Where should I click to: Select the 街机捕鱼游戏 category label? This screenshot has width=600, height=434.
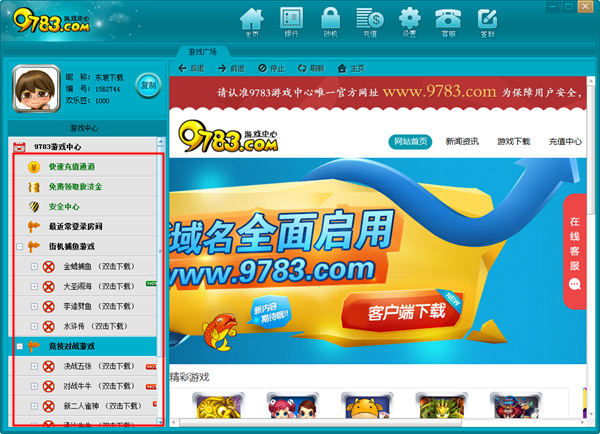coord(72,246)
